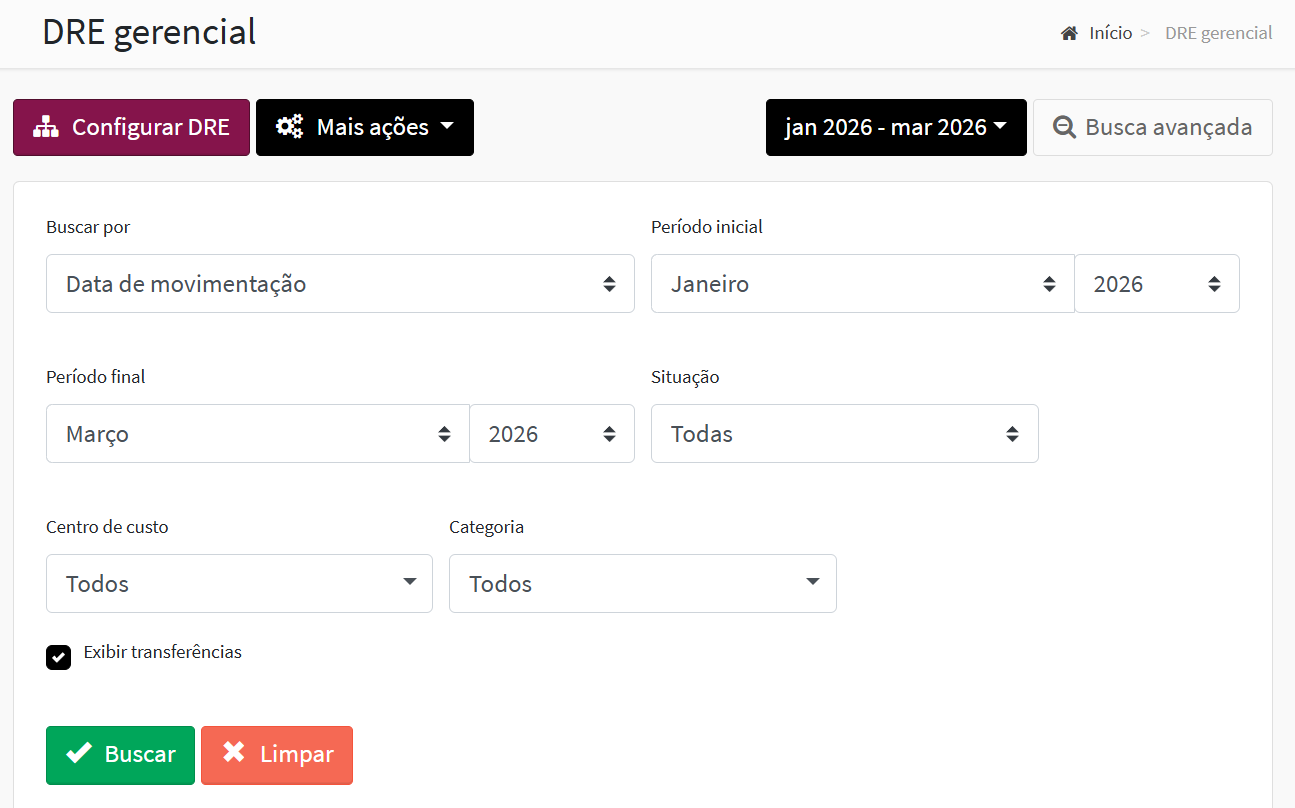Click the home icon next to Início
The image size is (1295, 808).
(1069, 33)
